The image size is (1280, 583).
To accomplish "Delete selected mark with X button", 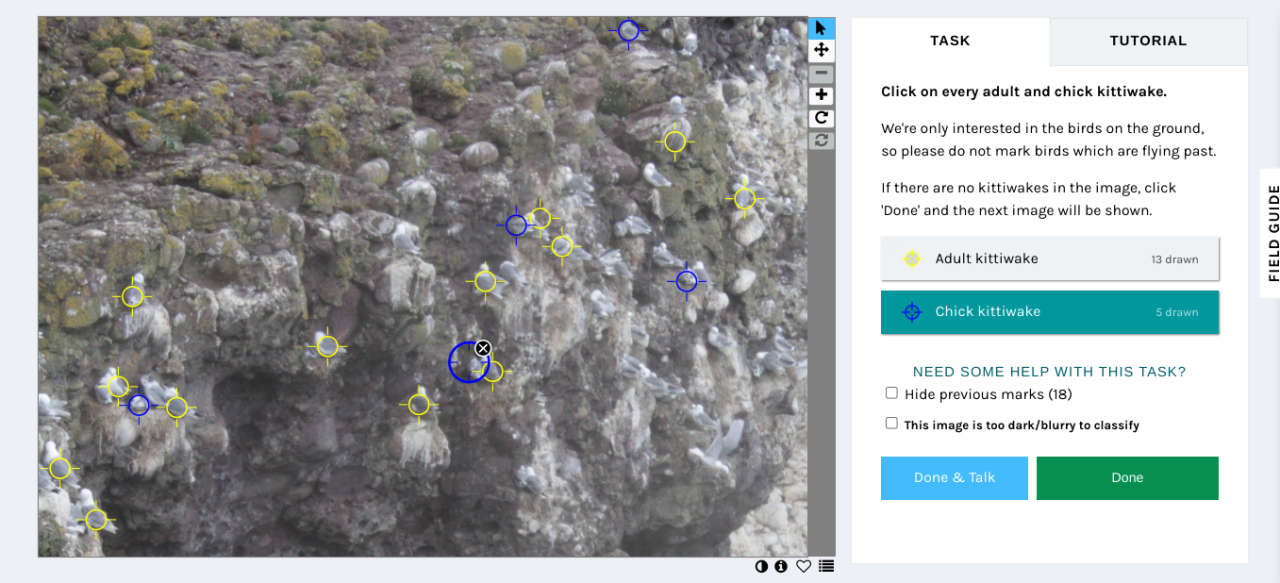I will [x=483, y=348].
